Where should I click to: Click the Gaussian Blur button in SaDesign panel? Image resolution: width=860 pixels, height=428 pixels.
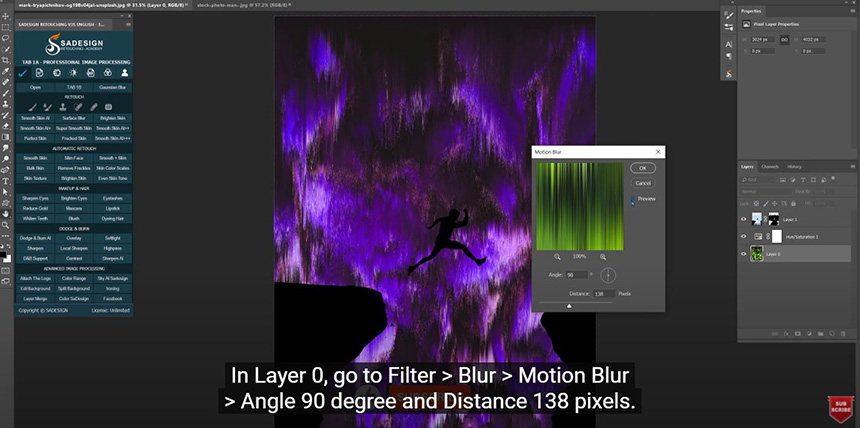[x=114, y=87]
